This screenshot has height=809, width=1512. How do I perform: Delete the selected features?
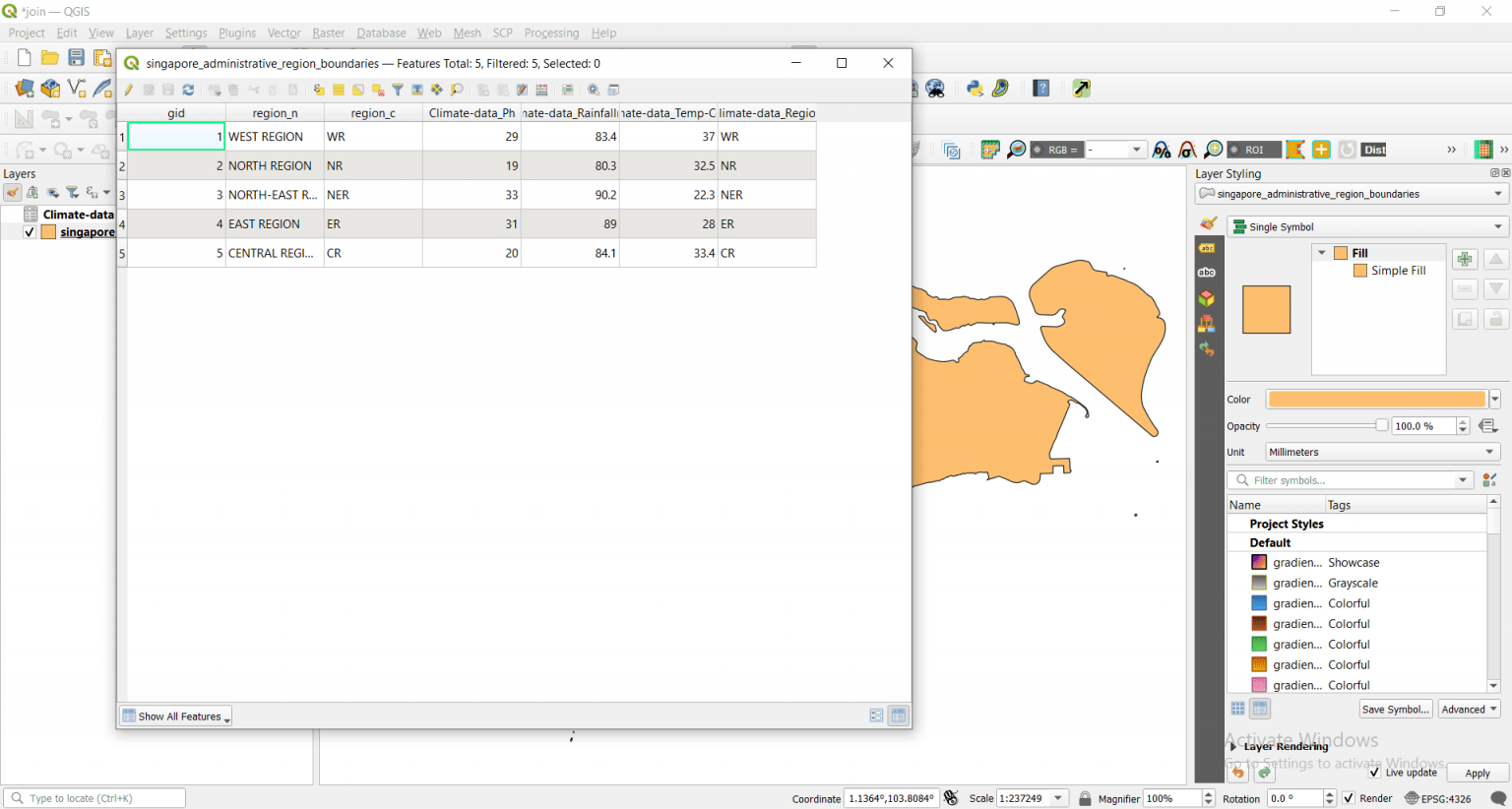[x=232, y=90]
